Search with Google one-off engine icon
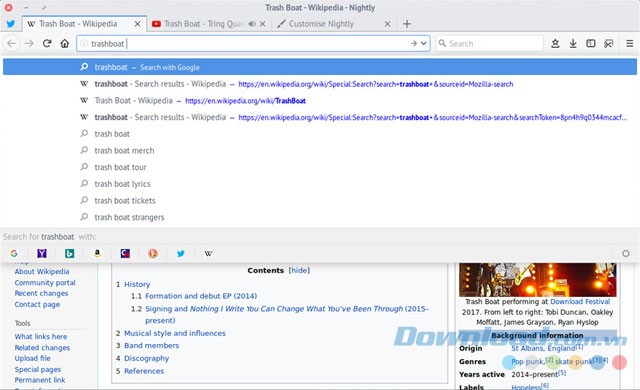This screenshot has width=640, height=390. (x=14, y=253)
